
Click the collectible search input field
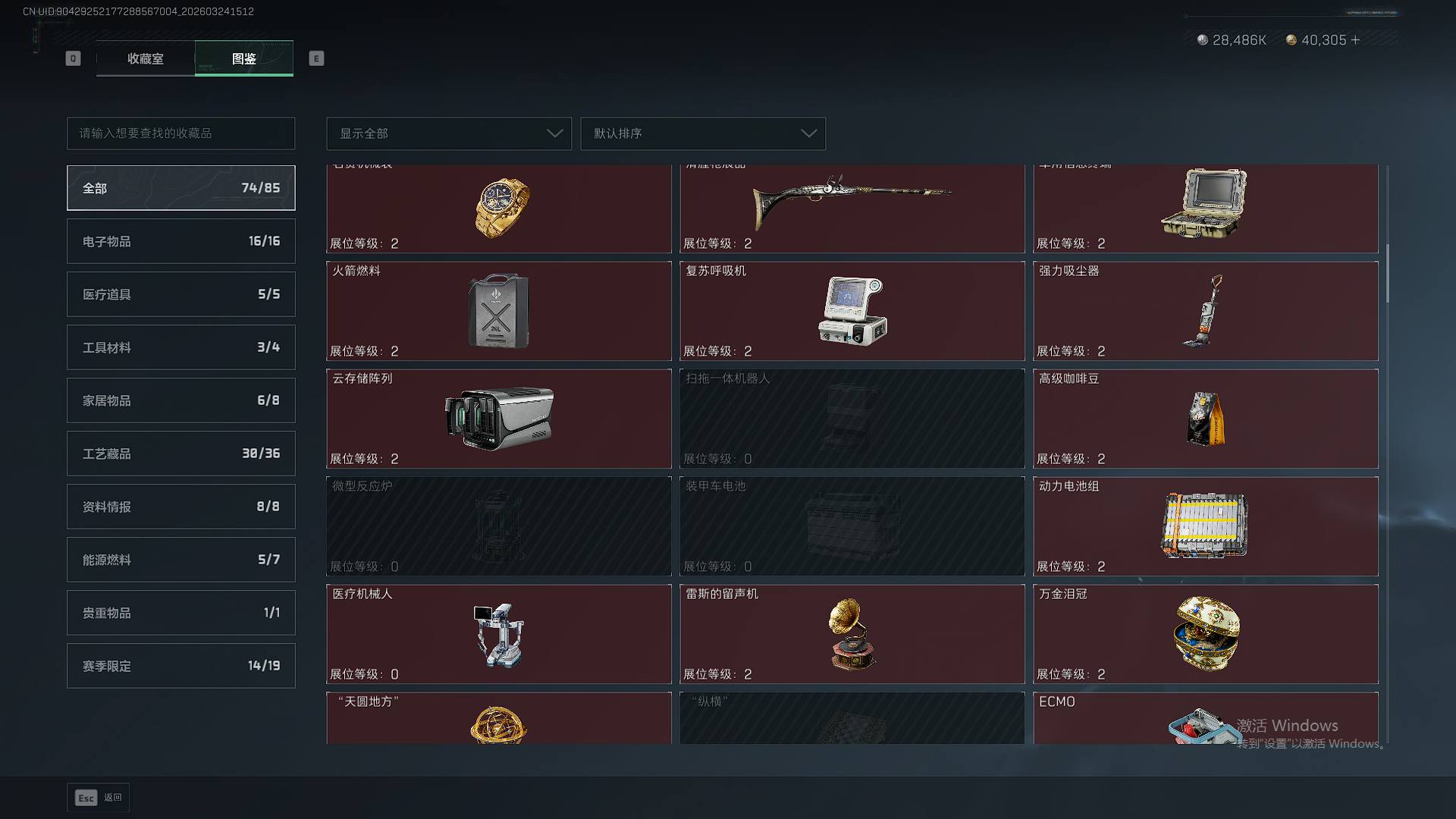[181, 133]
